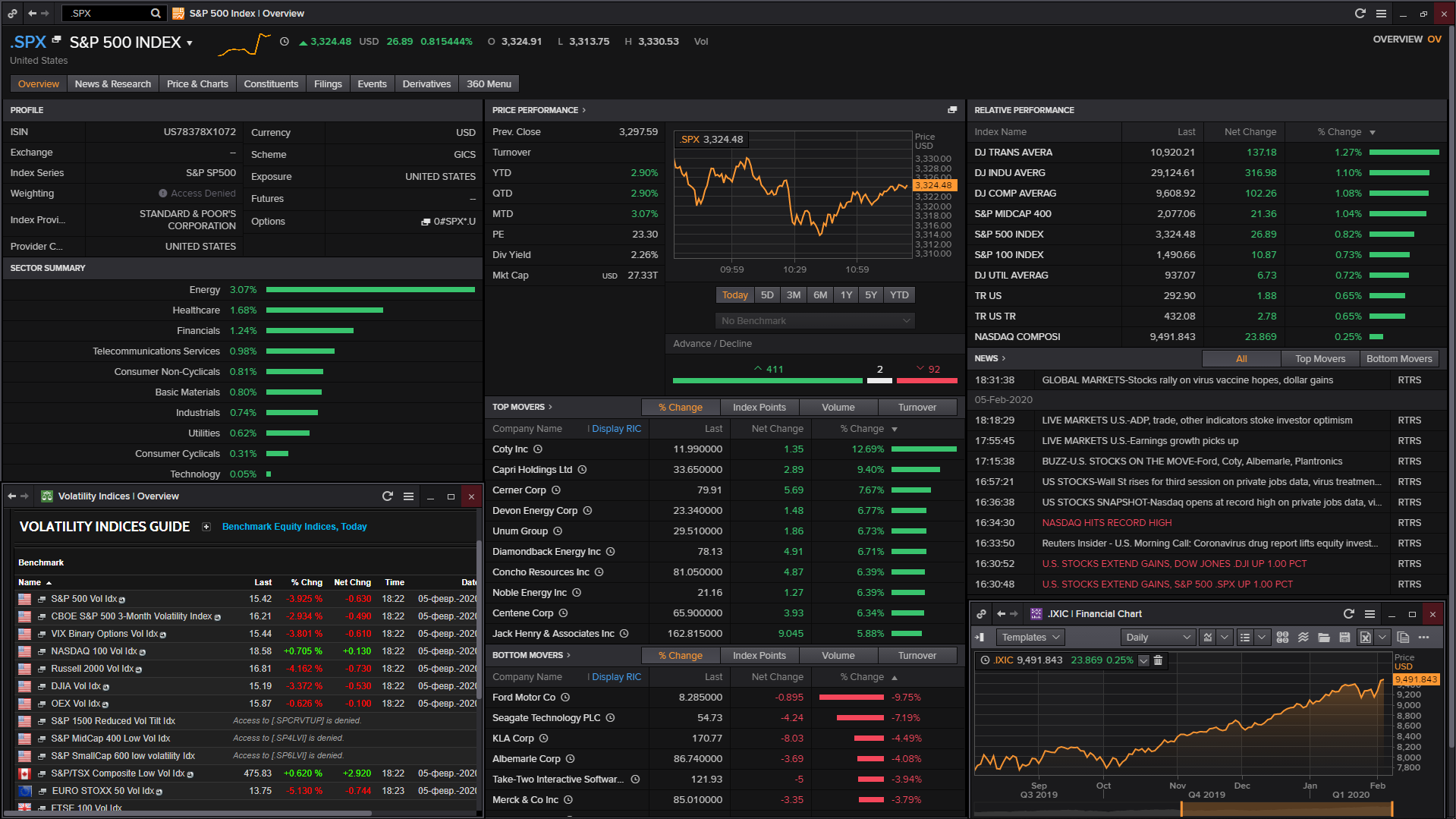The image size is (1456, 819).
Task: Select Index Points in Top Movers
Action: tap(759, 408)
